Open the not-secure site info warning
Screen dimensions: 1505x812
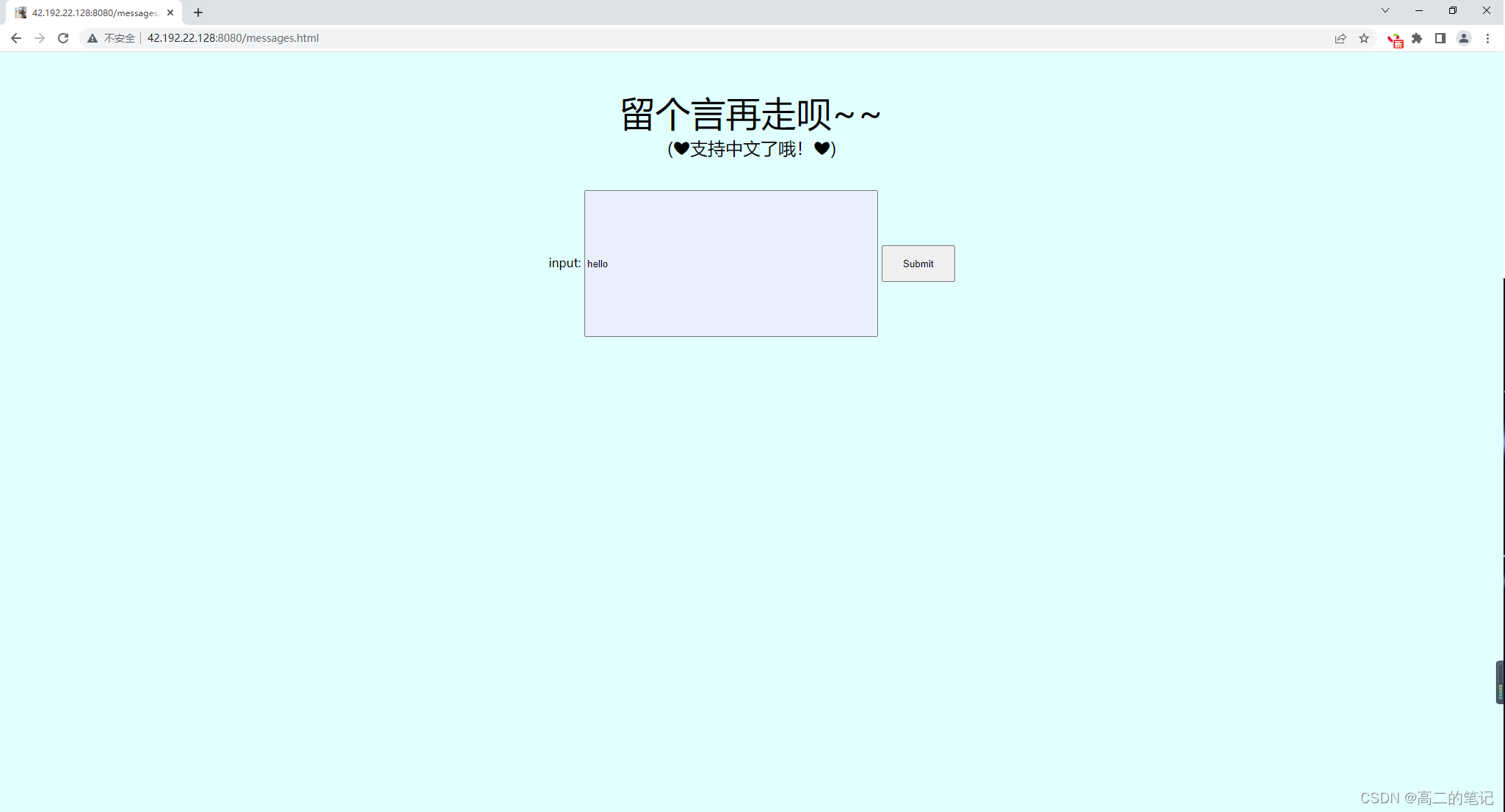(x=112, y=38)
